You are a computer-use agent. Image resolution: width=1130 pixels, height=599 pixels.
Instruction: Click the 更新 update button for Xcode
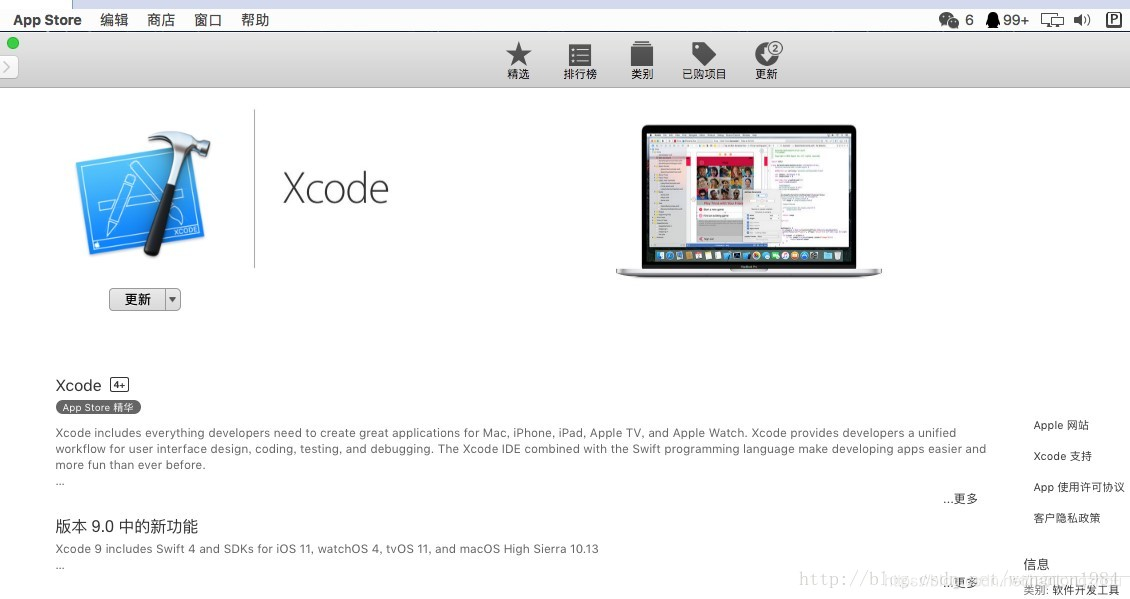tap(137, 299)
